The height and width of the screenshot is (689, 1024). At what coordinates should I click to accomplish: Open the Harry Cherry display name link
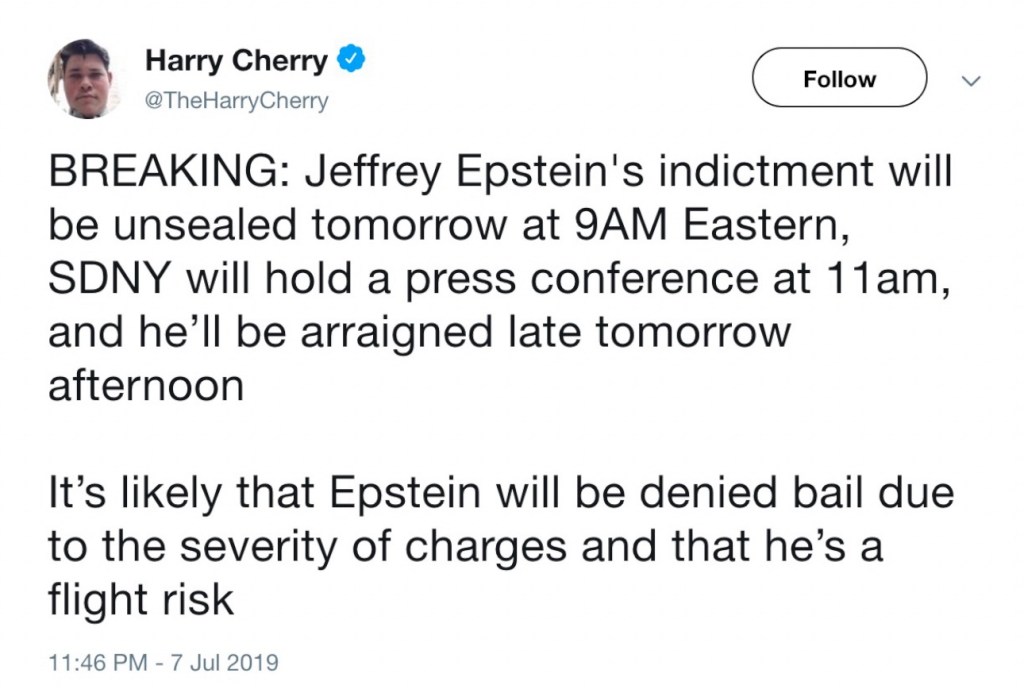(236, 62)
